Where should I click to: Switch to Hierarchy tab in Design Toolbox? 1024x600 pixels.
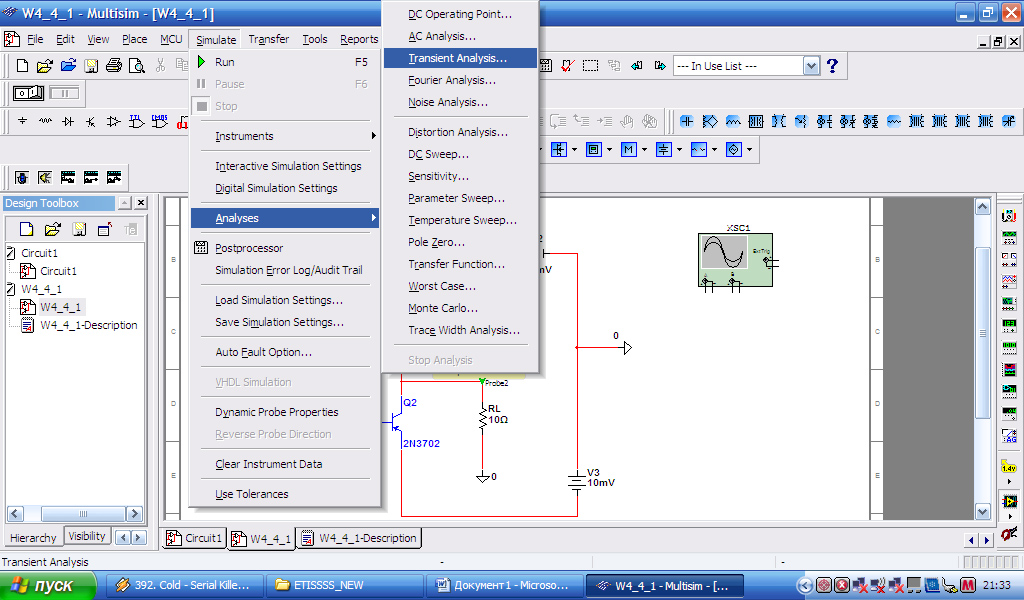(x=33, y=538)
